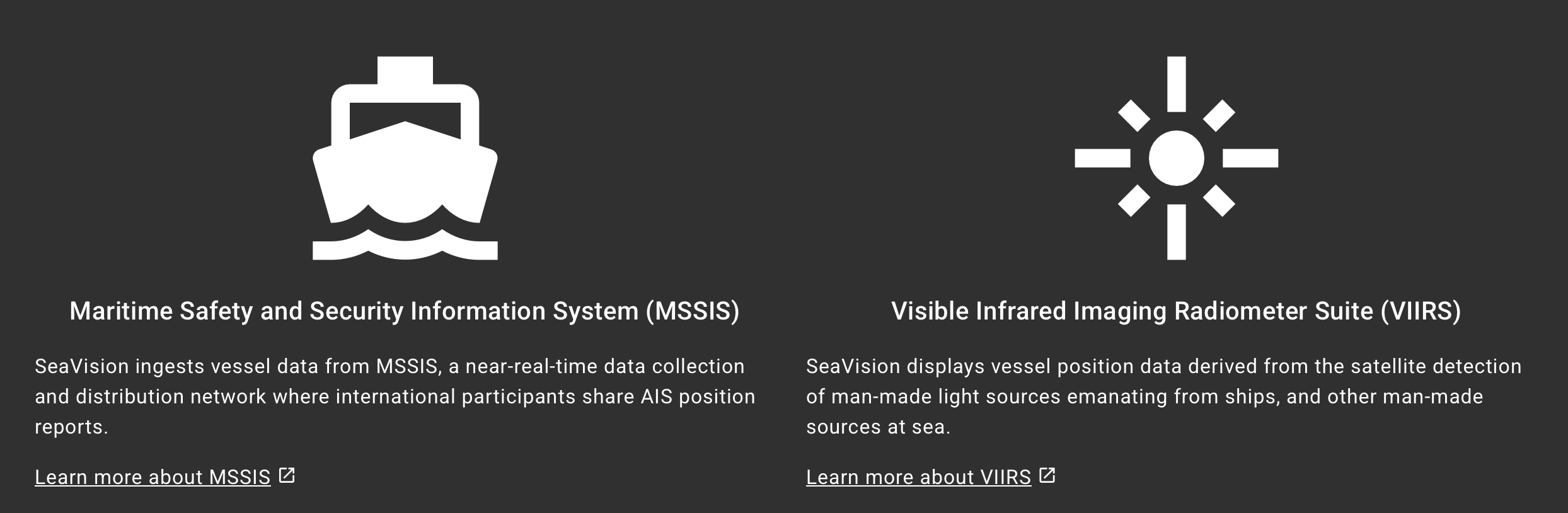Select the Maritime Safety and Security Information System heading
The image size is (1568, 513).
(405, 311)
